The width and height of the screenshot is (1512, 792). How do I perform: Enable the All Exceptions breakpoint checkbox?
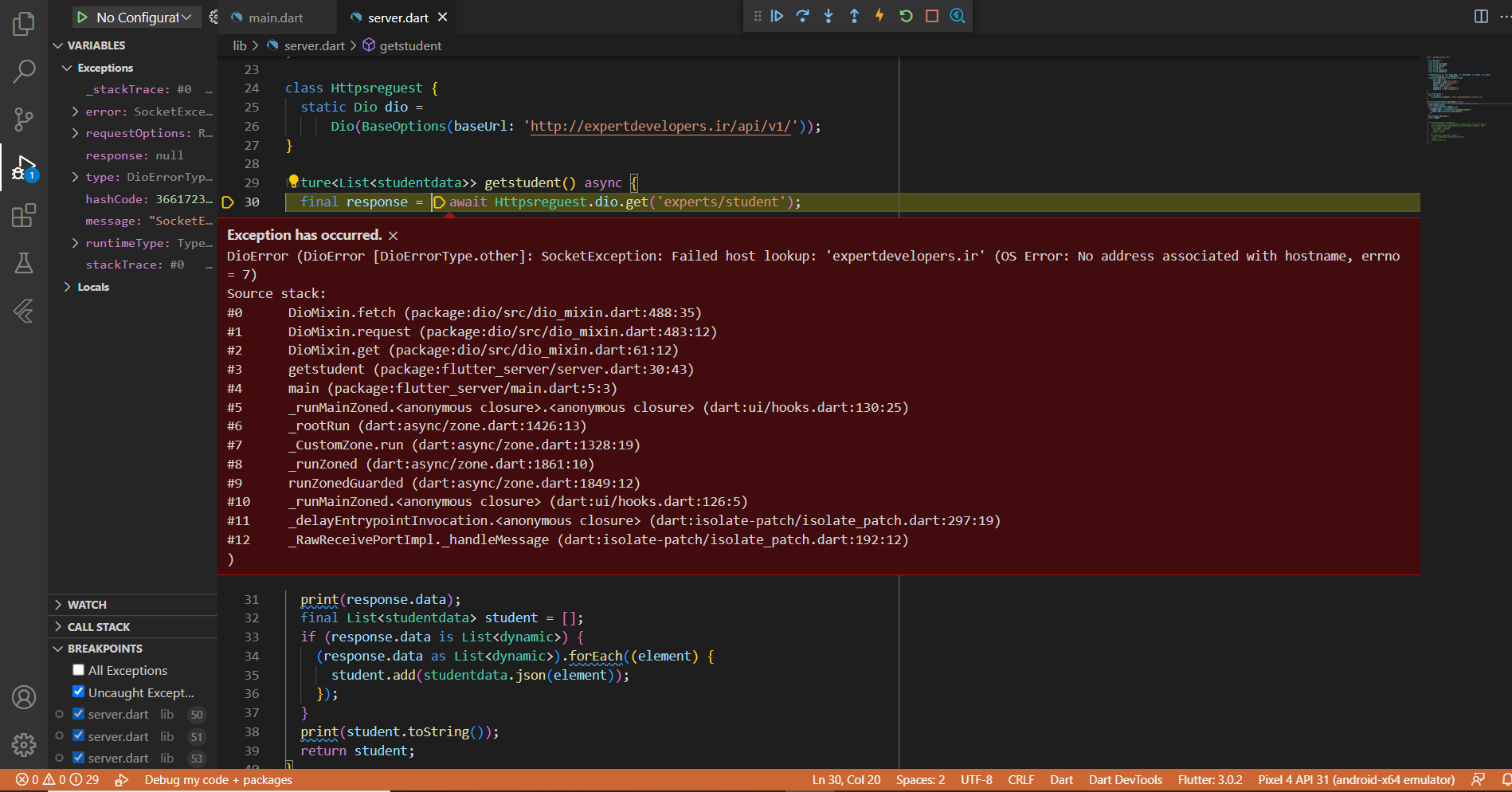[78, 670]
